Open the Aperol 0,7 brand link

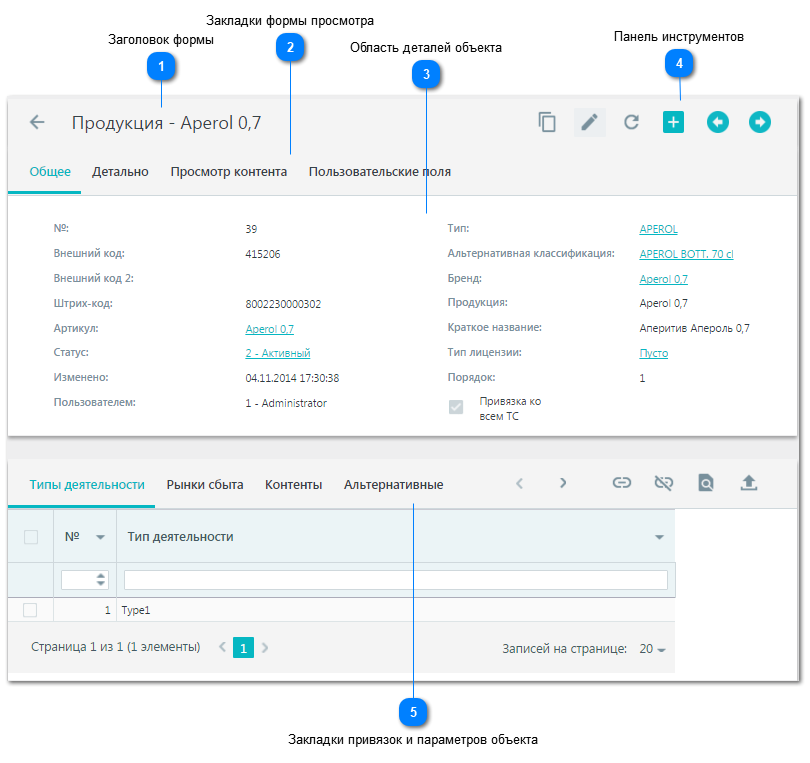(663, 279)
